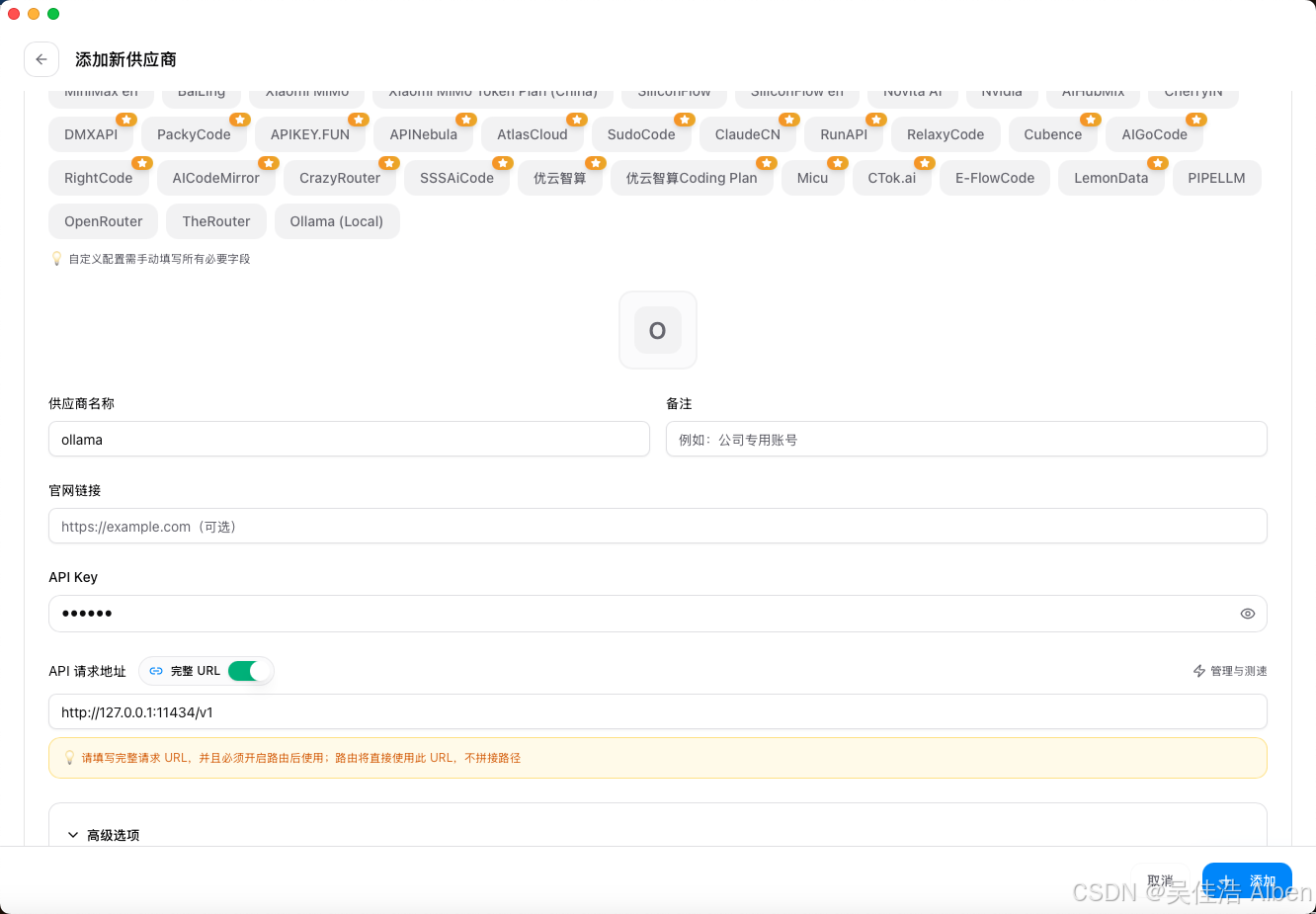
Task: Pick the RunAPI preset
Action: click(x=844, y=134)
